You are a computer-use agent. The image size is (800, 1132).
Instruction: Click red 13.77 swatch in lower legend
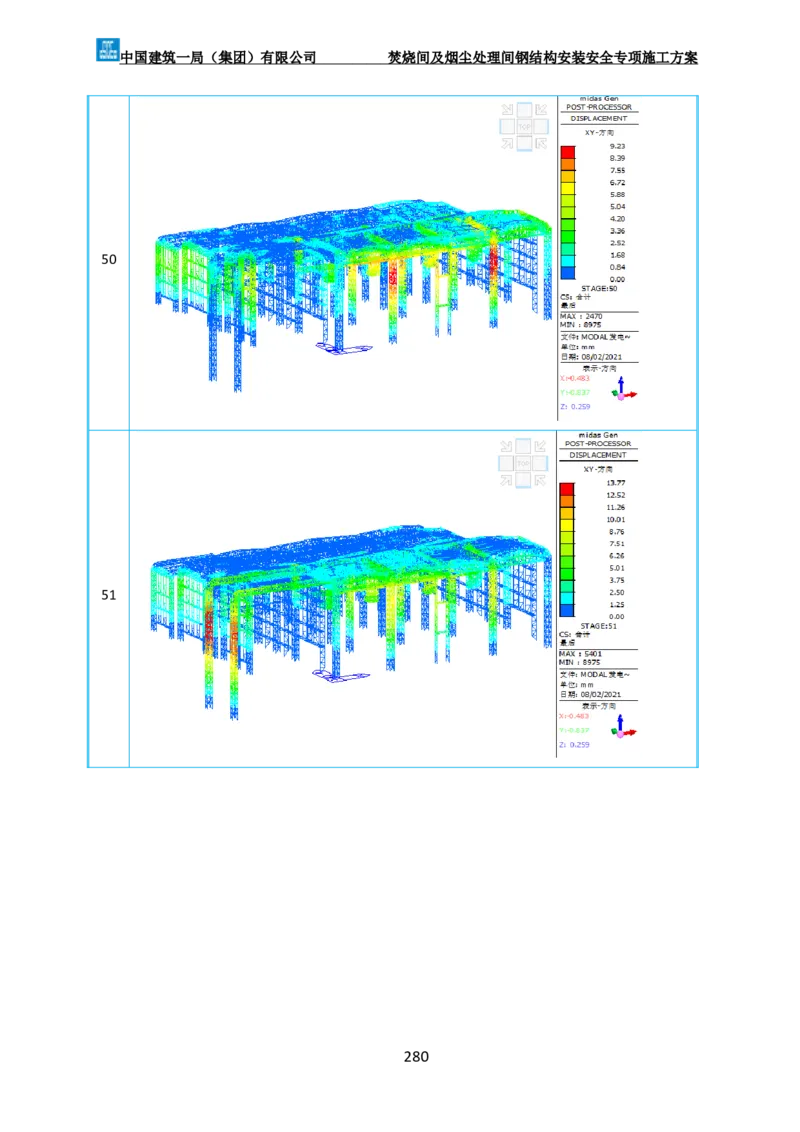(x=567, y=489)
